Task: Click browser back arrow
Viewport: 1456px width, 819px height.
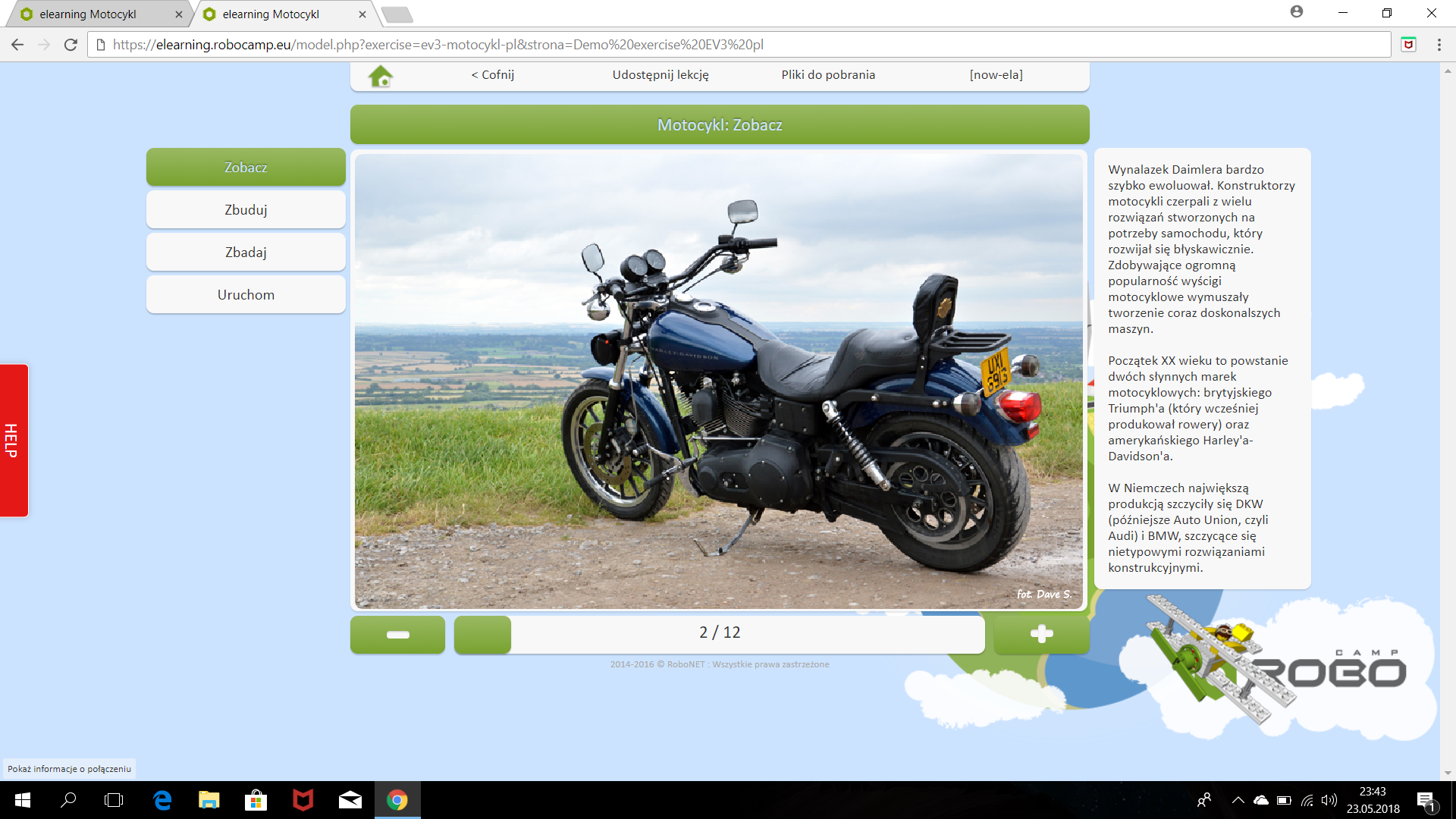Action: click(17, 45)
